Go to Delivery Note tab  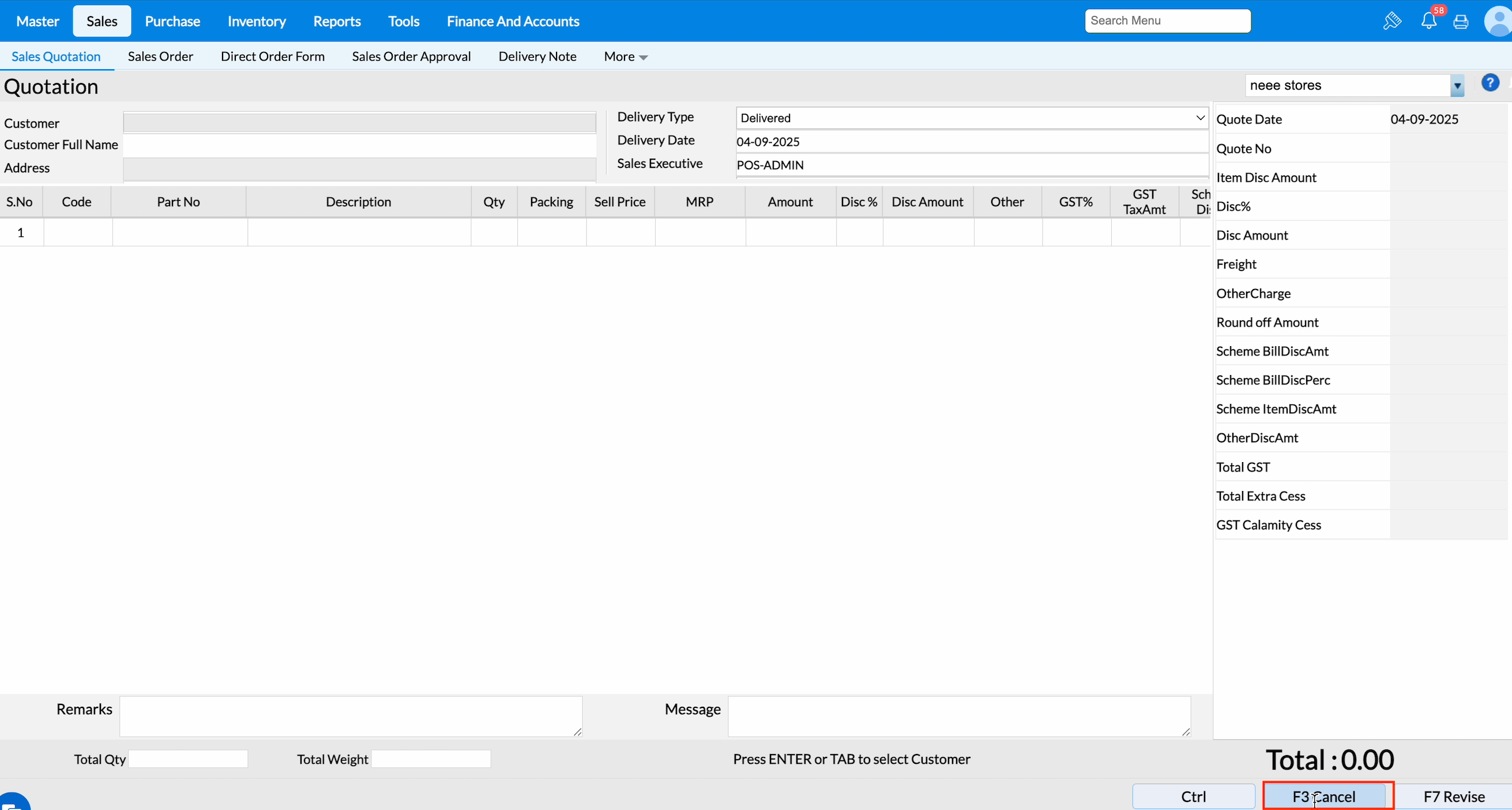point(537,57)
